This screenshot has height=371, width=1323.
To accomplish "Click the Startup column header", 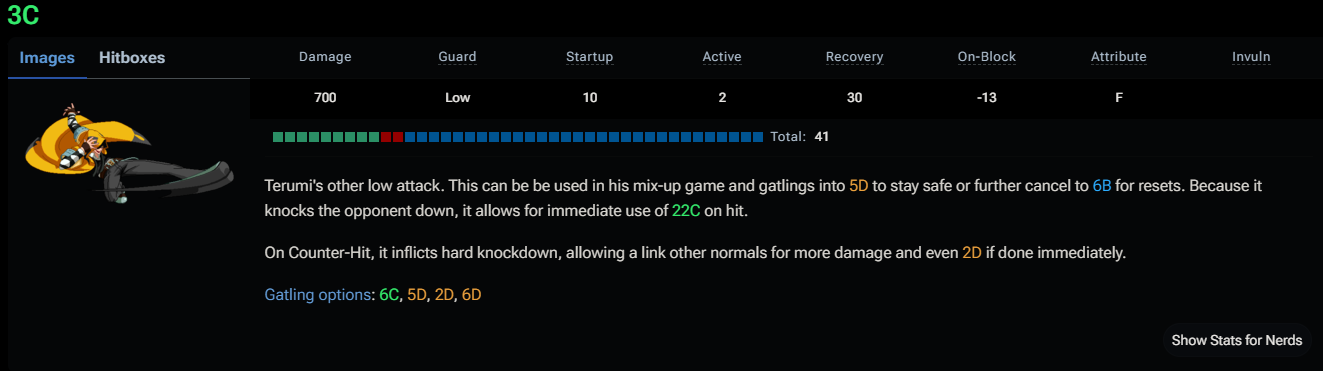I will (589, 57).
